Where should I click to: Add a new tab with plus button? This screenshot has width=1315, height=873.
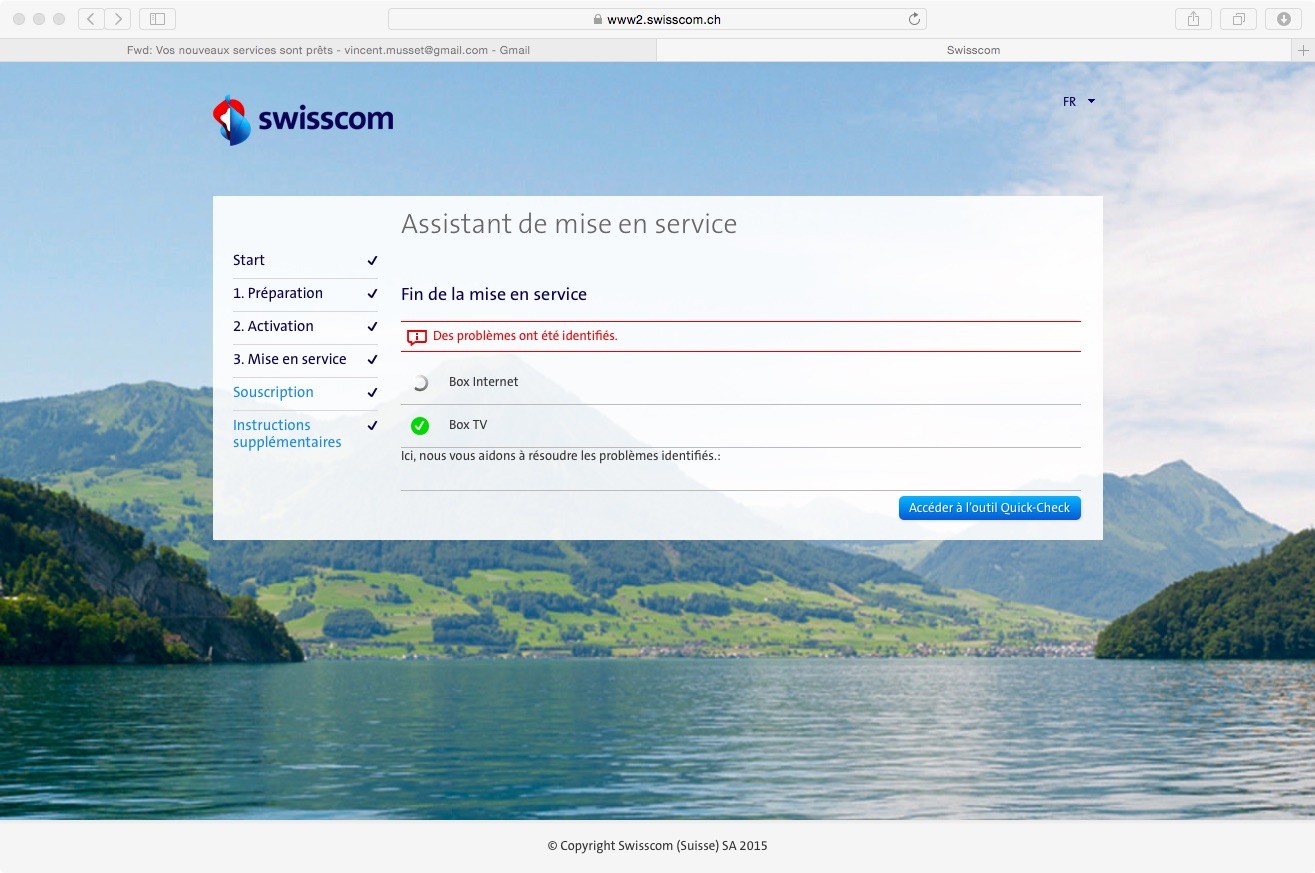click(x=1303, y=50)
